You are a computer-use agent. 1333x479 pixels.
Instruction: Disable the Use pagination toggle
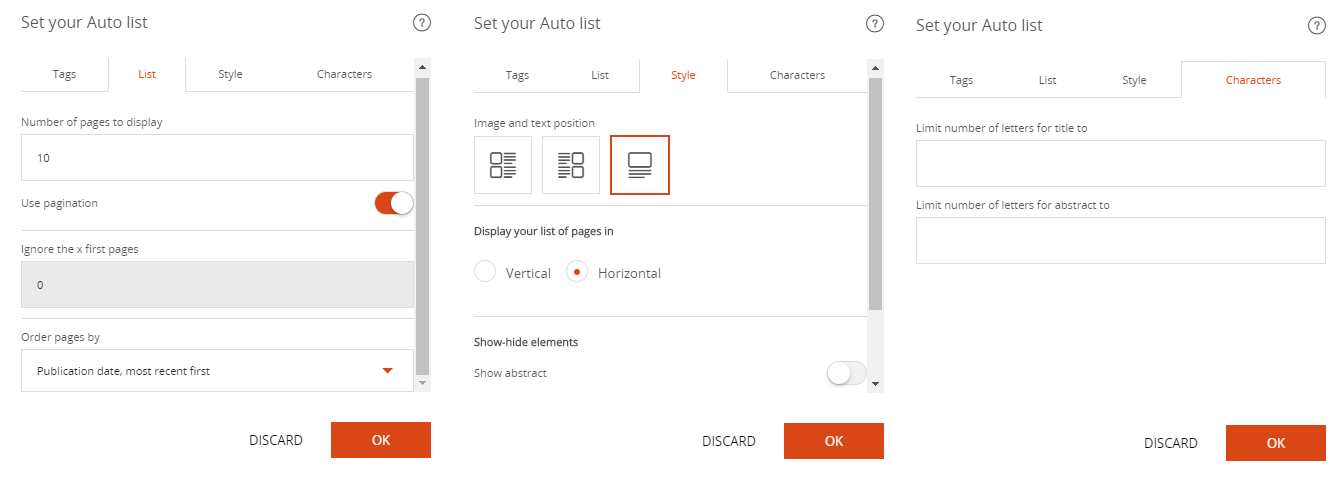coord(394,203)
